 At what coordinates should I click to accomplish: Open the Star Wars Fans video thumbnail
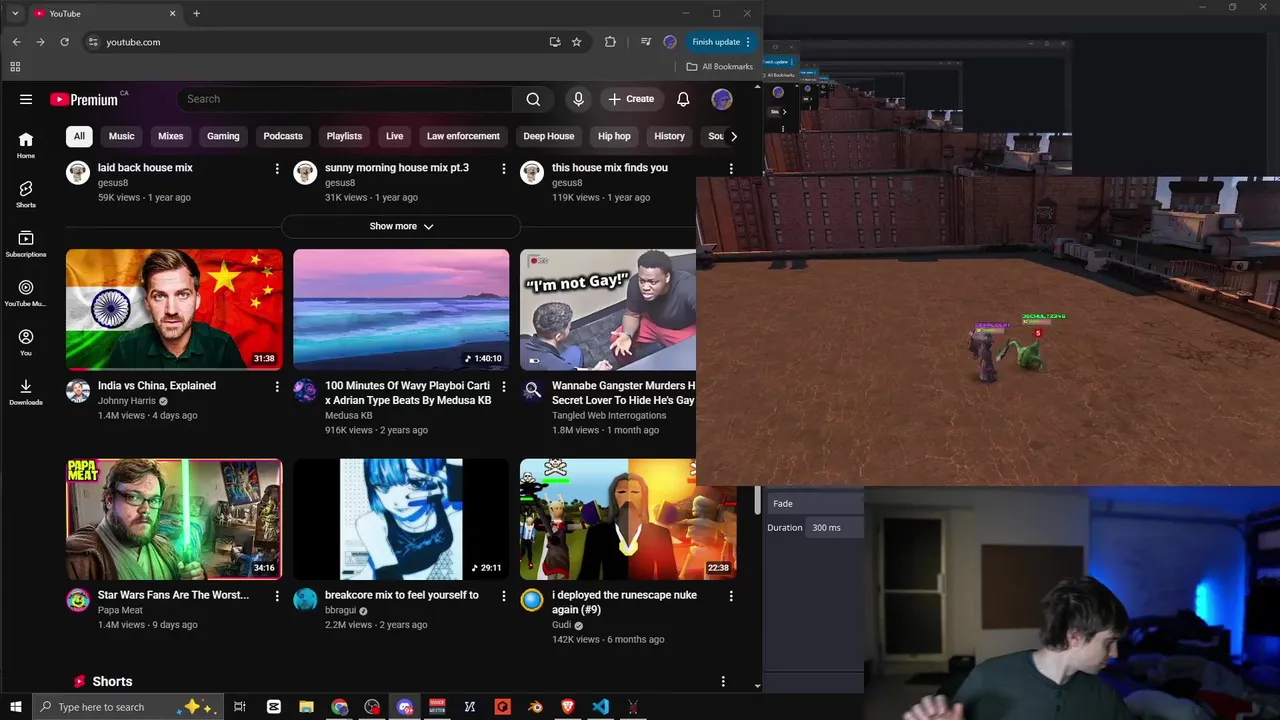(174, 519)
